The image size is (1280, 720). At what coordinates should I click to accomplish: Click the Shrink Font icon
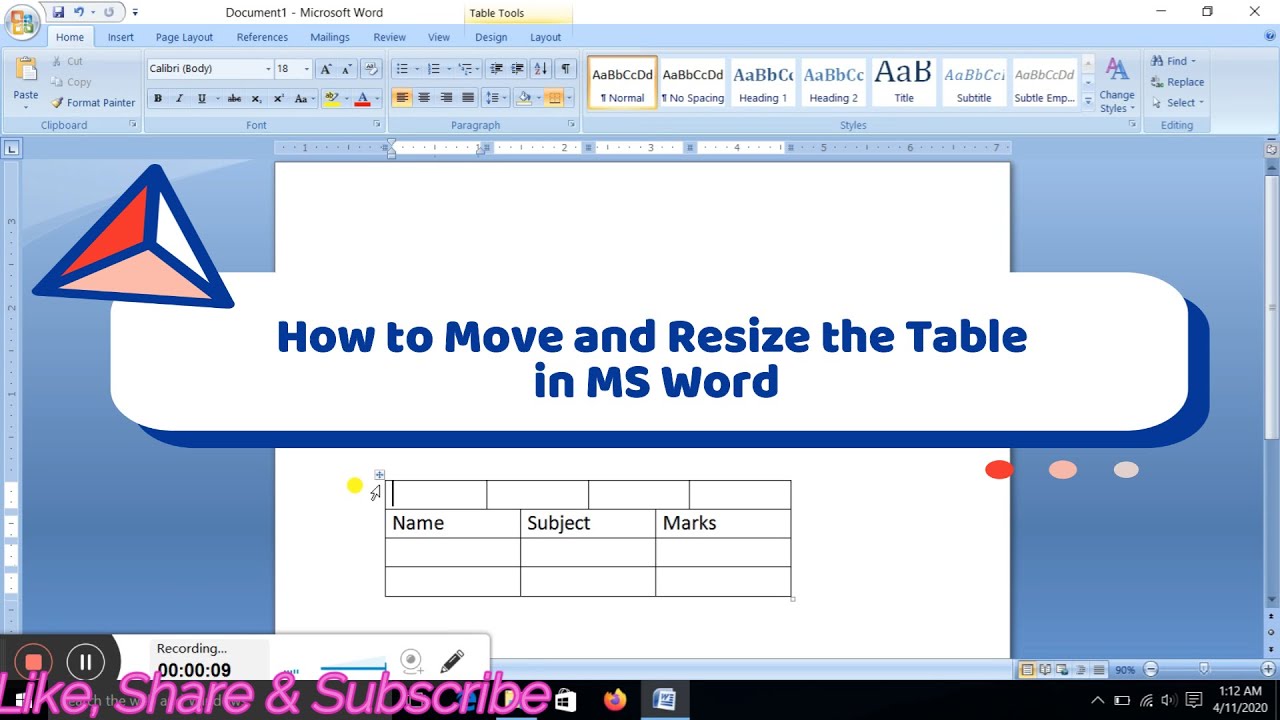coord(346,69)
